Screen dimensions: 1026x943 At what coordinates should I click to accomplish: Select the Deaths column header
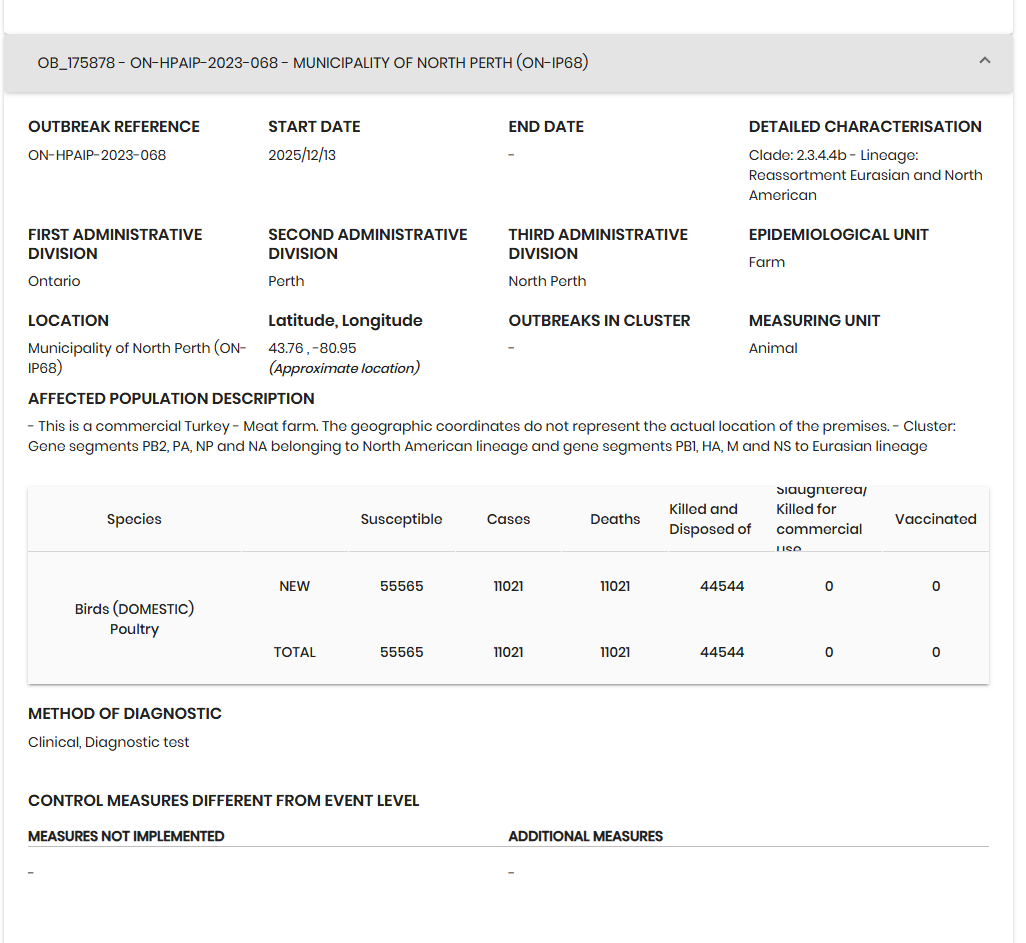(615, 519)
